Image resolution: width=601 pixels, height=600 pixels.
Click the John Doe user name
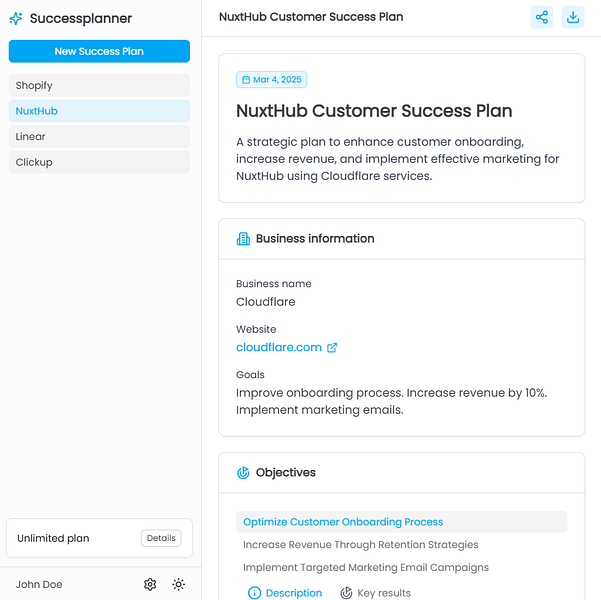[x=39, y=584]
